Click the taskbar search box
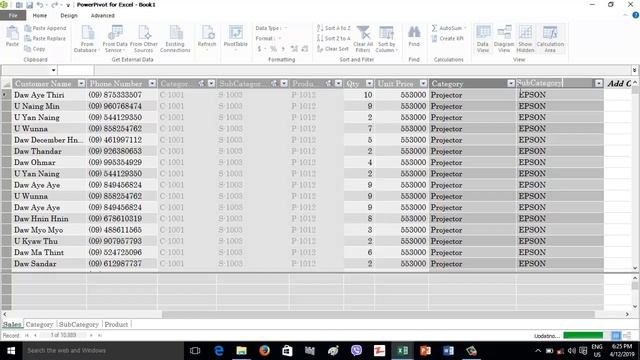Screen dimensions: 640x360 coord(102,351)
